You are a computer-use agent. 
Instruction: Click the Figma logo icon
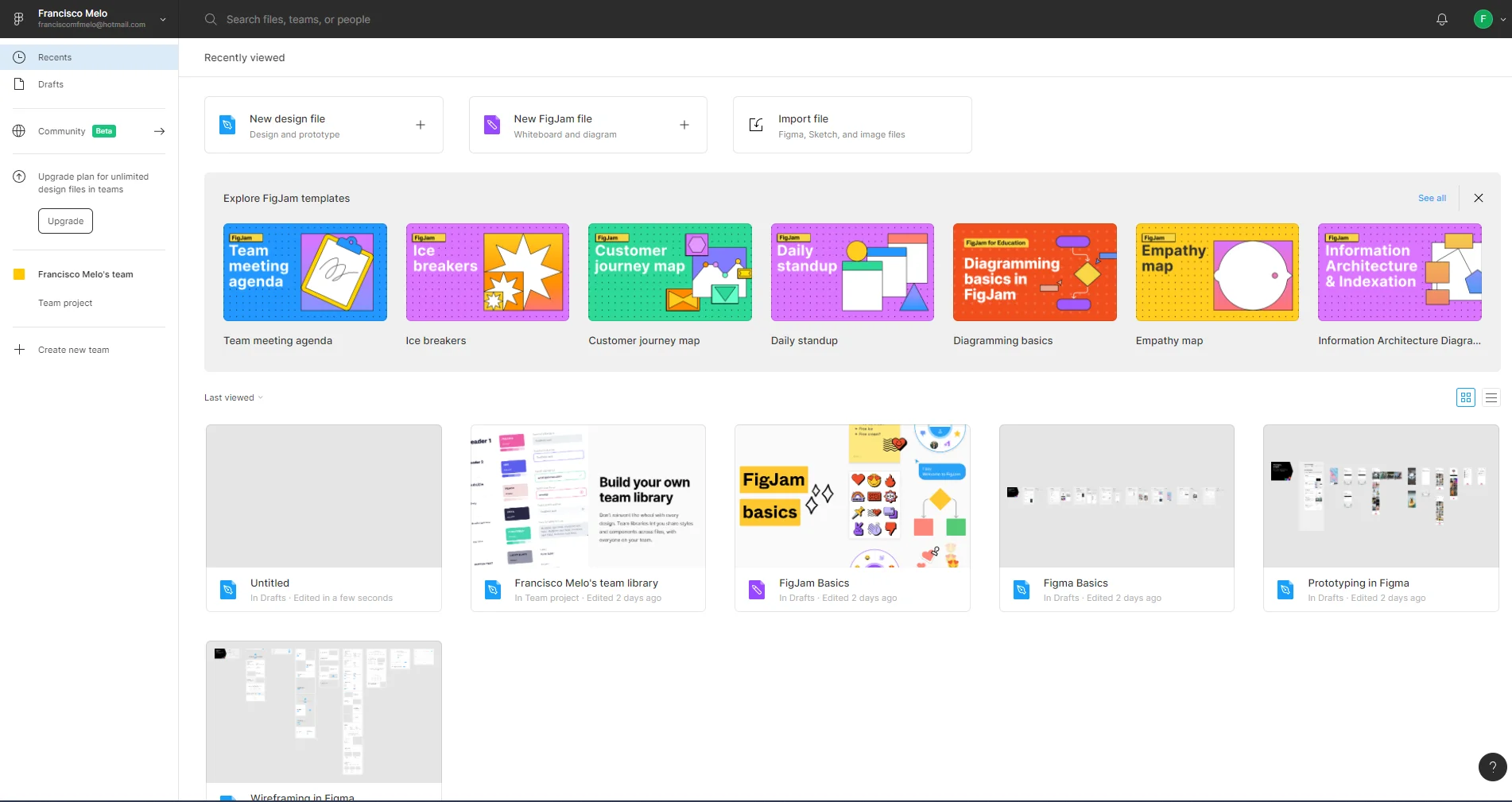(x=19, y=19)
